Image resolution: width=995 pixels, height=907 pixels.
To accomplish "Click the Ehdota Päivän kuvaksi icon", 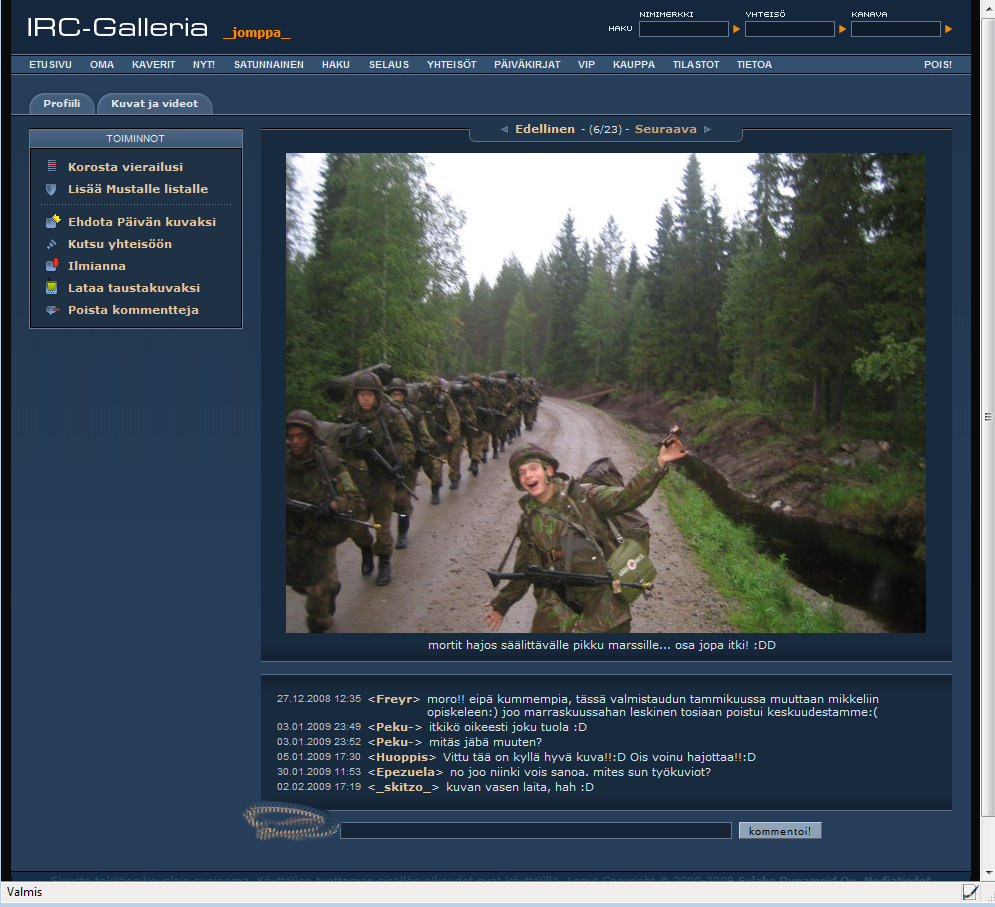I will [x=53, y=222].
